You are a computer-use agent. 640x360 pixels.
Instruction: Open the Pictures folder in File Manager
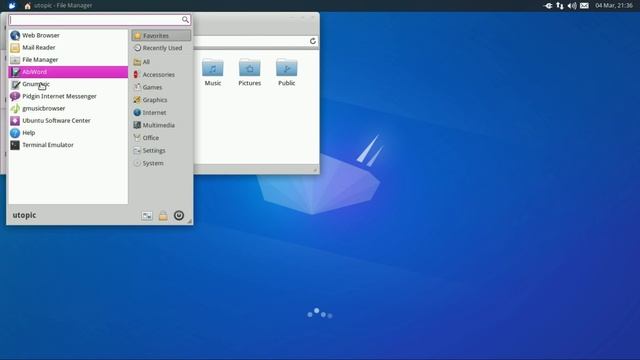[249, 73]
